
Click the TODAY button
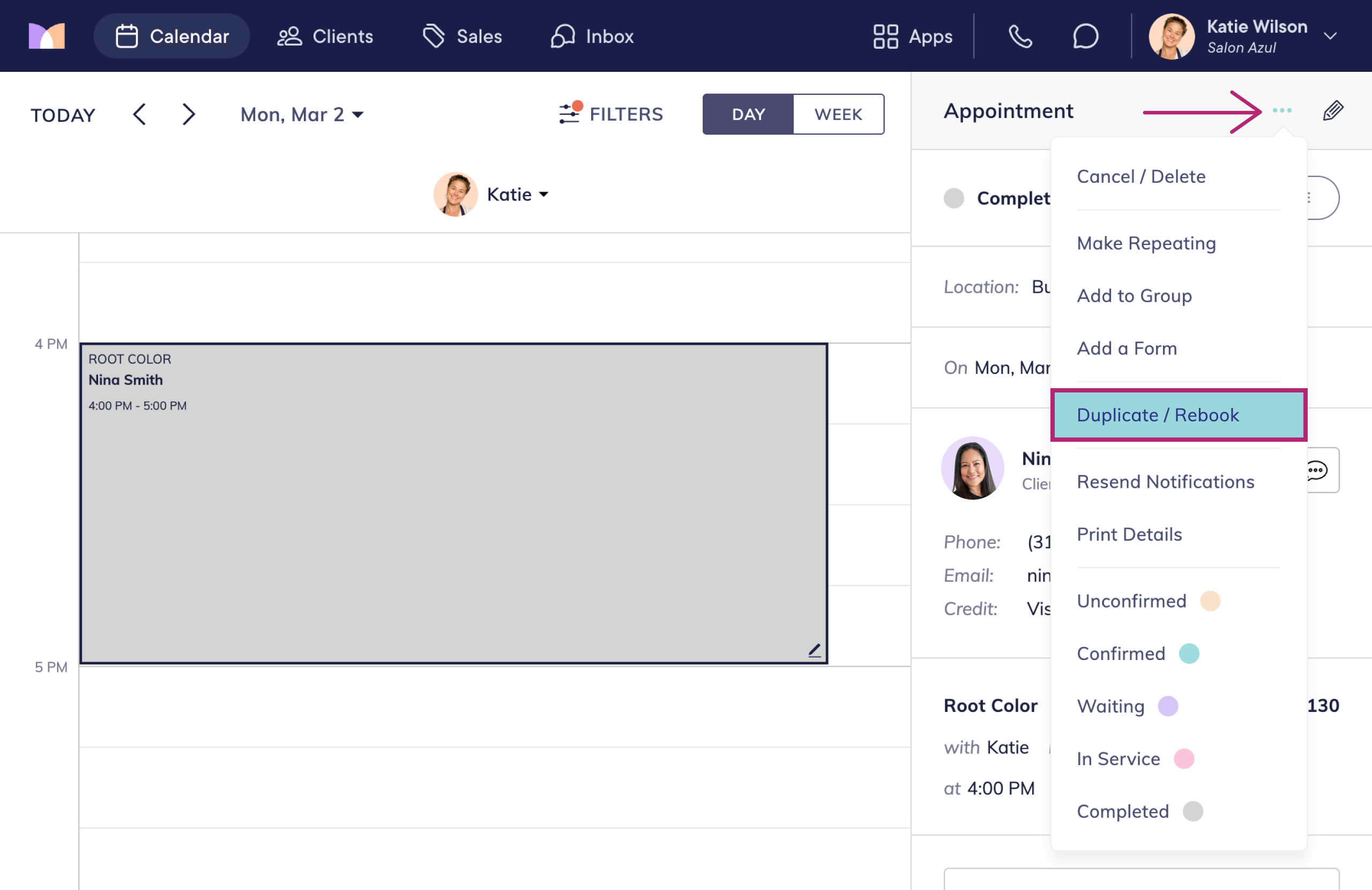click(x=63, y=115)
